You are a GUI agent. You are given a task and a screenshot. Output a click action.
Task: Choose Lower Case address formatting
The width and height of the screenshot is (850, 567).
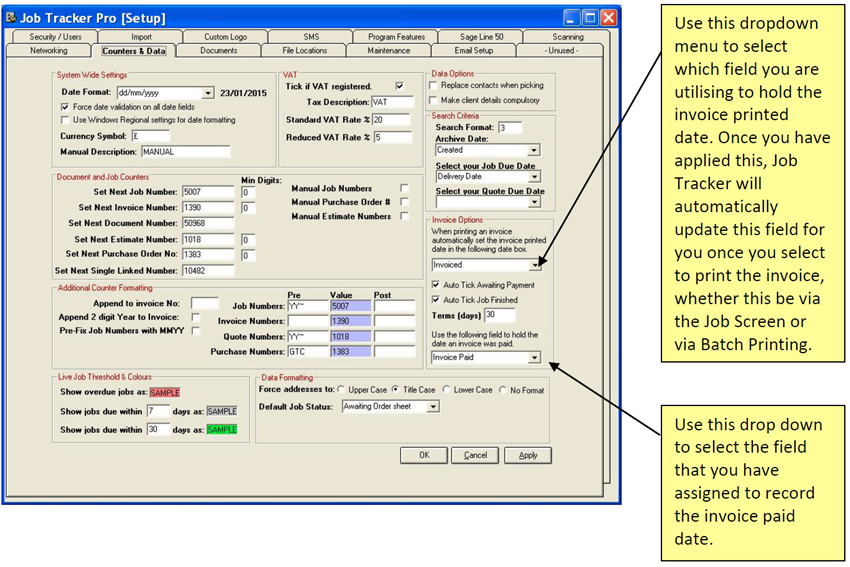point(446,390)
